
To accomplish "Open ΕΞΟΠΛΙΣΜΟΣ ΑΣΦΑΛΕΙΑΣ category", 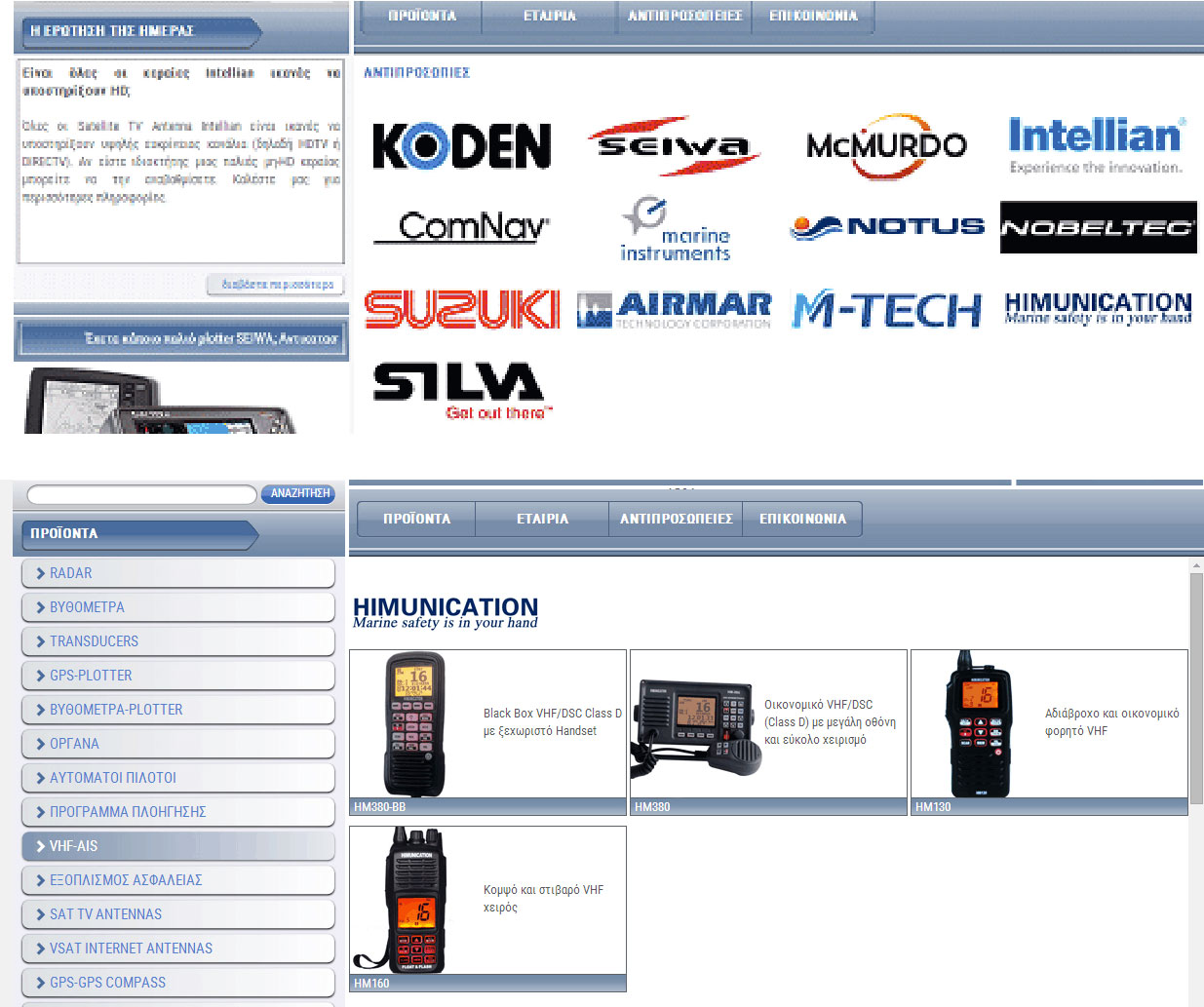I will tap(178, 880).
